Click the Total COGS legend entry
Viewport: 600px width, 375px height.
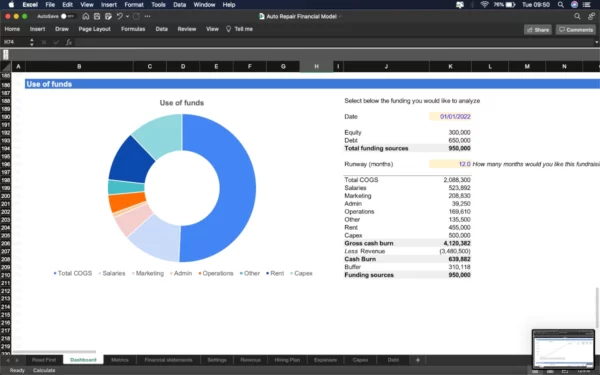pyautogui.click(x=73, y=273)
